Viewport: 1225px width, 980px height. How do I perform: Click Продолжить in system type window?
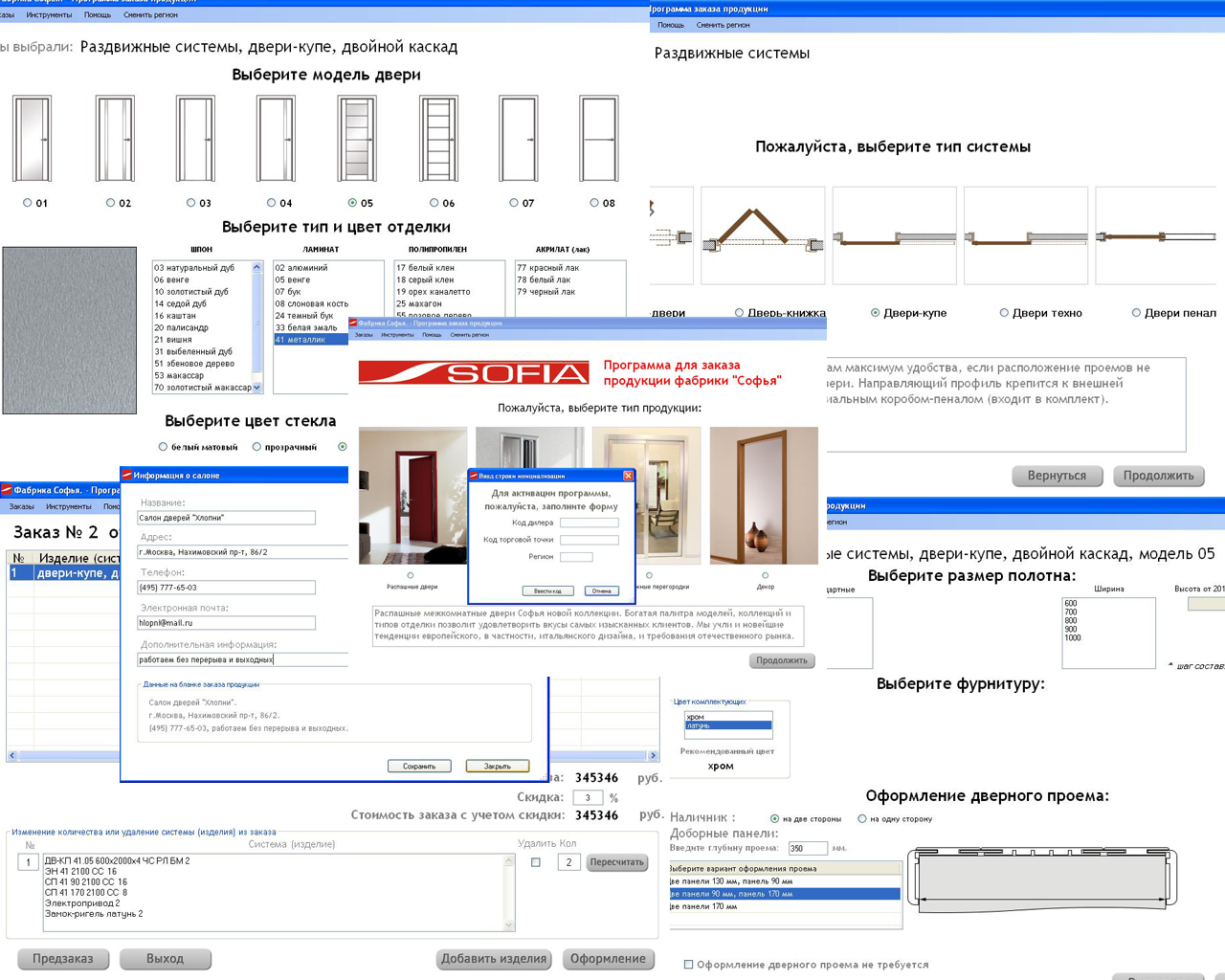[x=1159, y=476]
